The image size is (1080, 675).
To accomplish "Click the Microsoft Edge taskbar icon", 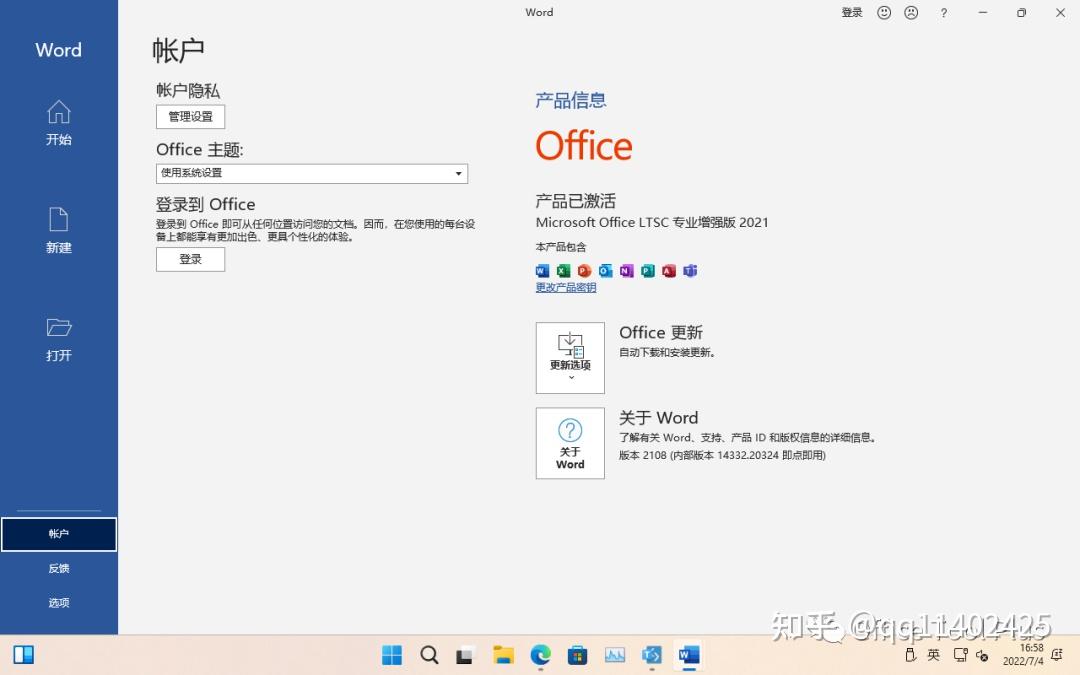I will (x=541, y=655).
